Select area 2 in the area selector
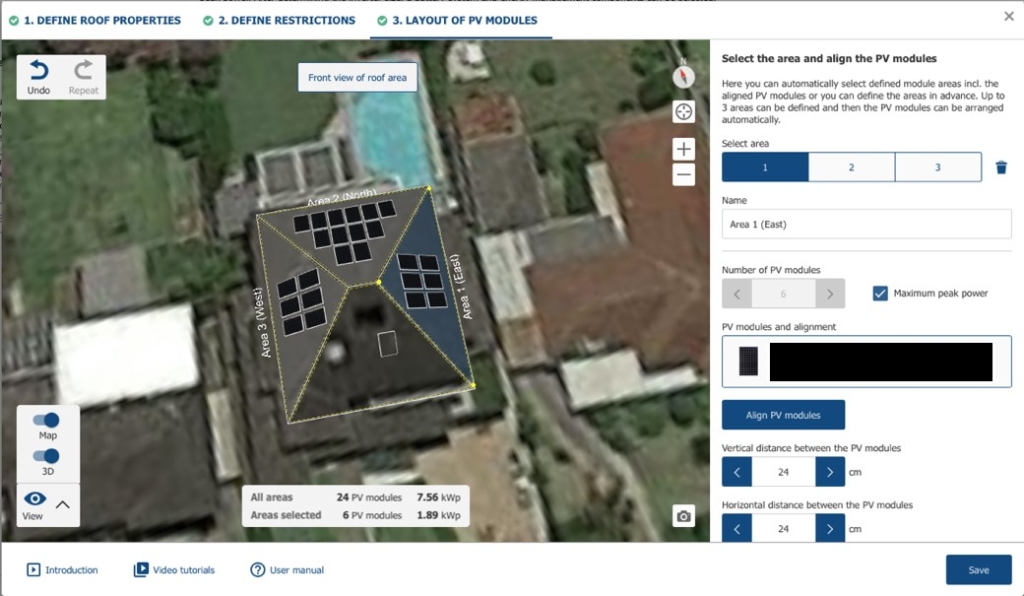This screenshot has height=596, width=1024. 851,166
